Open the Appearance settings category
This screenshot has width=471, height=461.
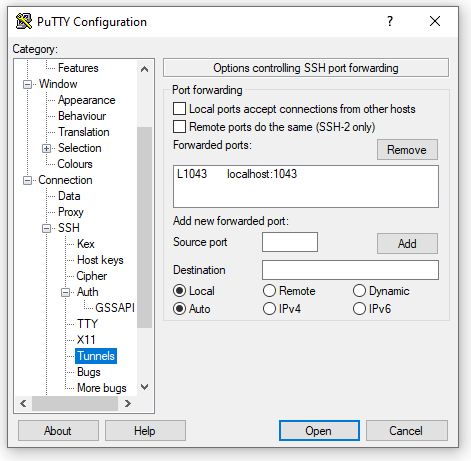click(x=86, y=100)
